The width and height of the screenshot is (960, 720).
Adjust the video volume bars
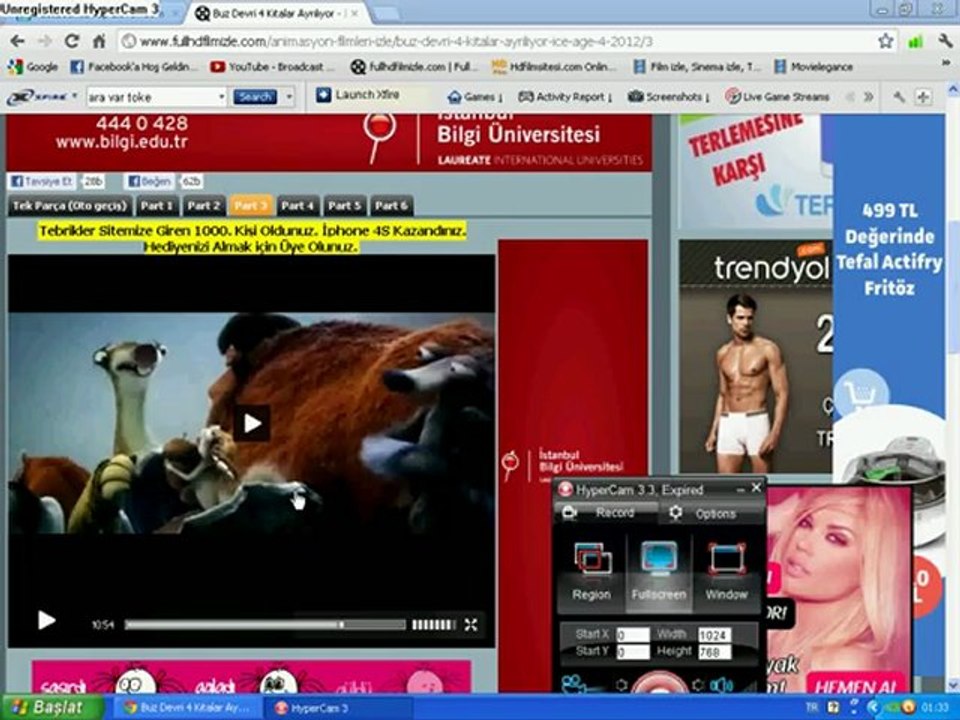[433, 624]
